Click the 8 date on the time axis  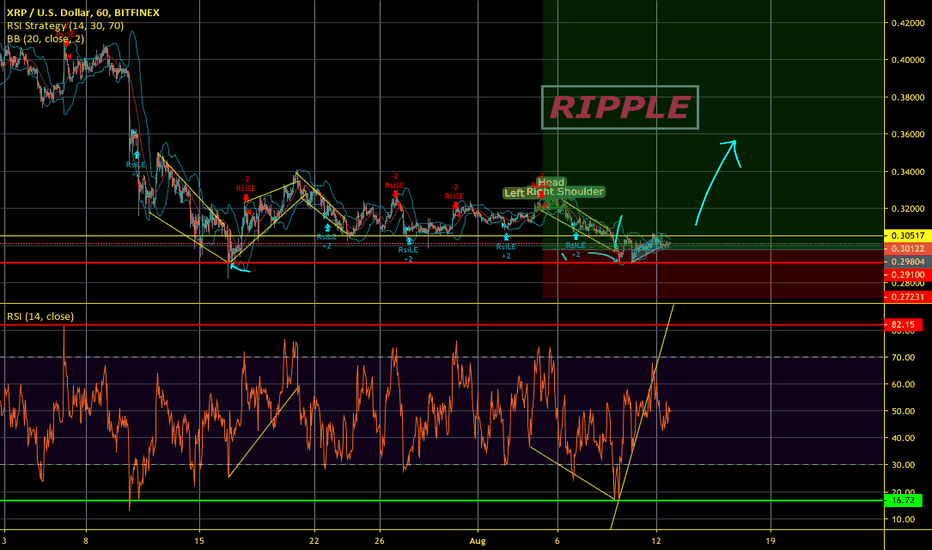click(86, 541)
